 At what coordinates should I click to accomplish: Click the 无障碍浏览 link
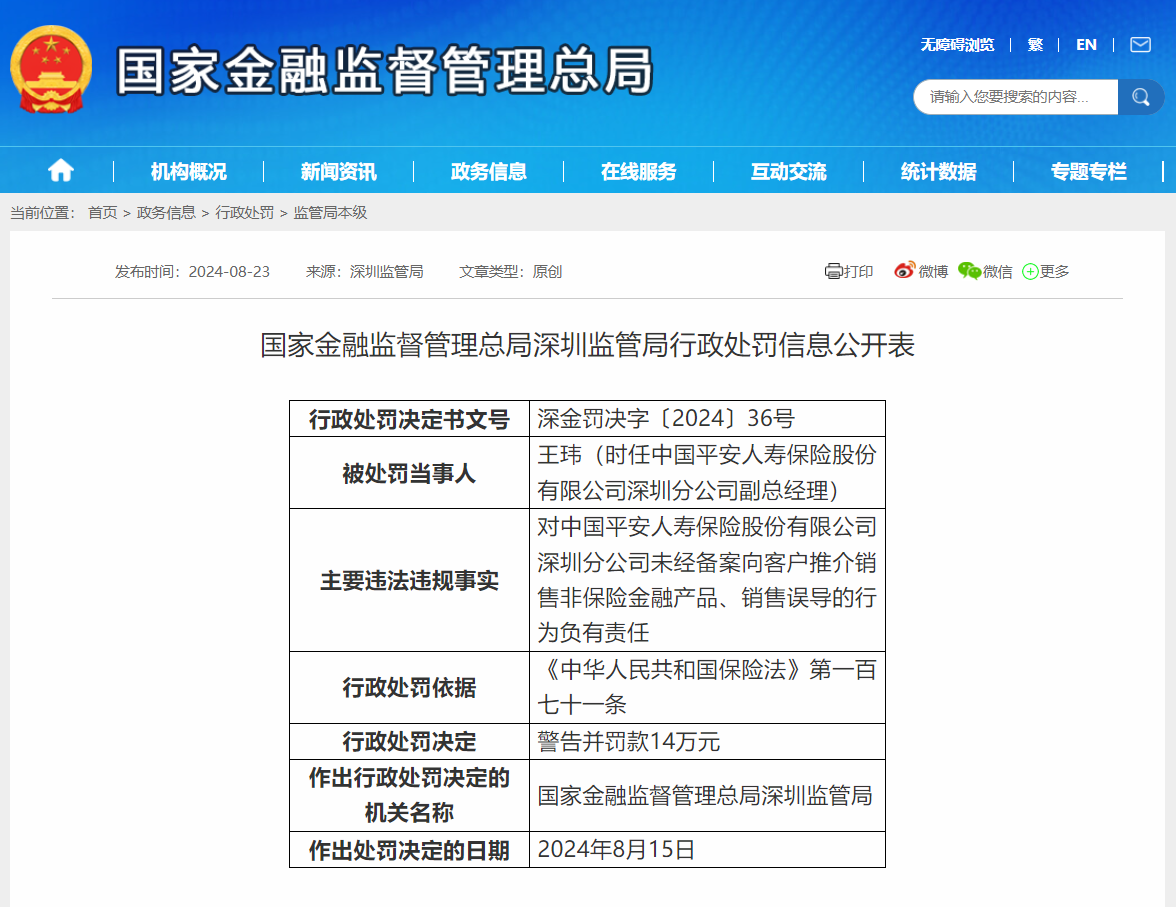tap(957, 45)
